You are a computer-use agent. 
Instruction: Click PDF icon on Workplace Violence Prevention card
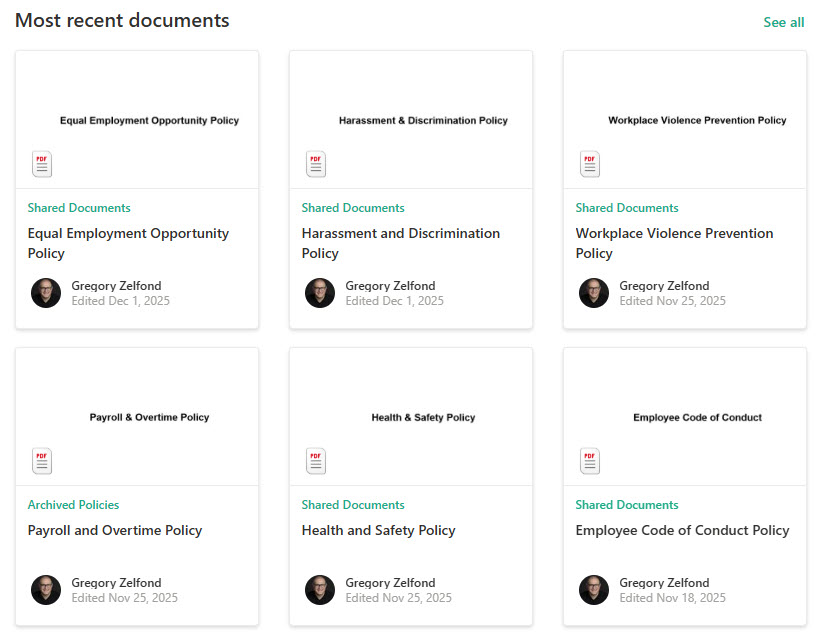click(590, 164)
